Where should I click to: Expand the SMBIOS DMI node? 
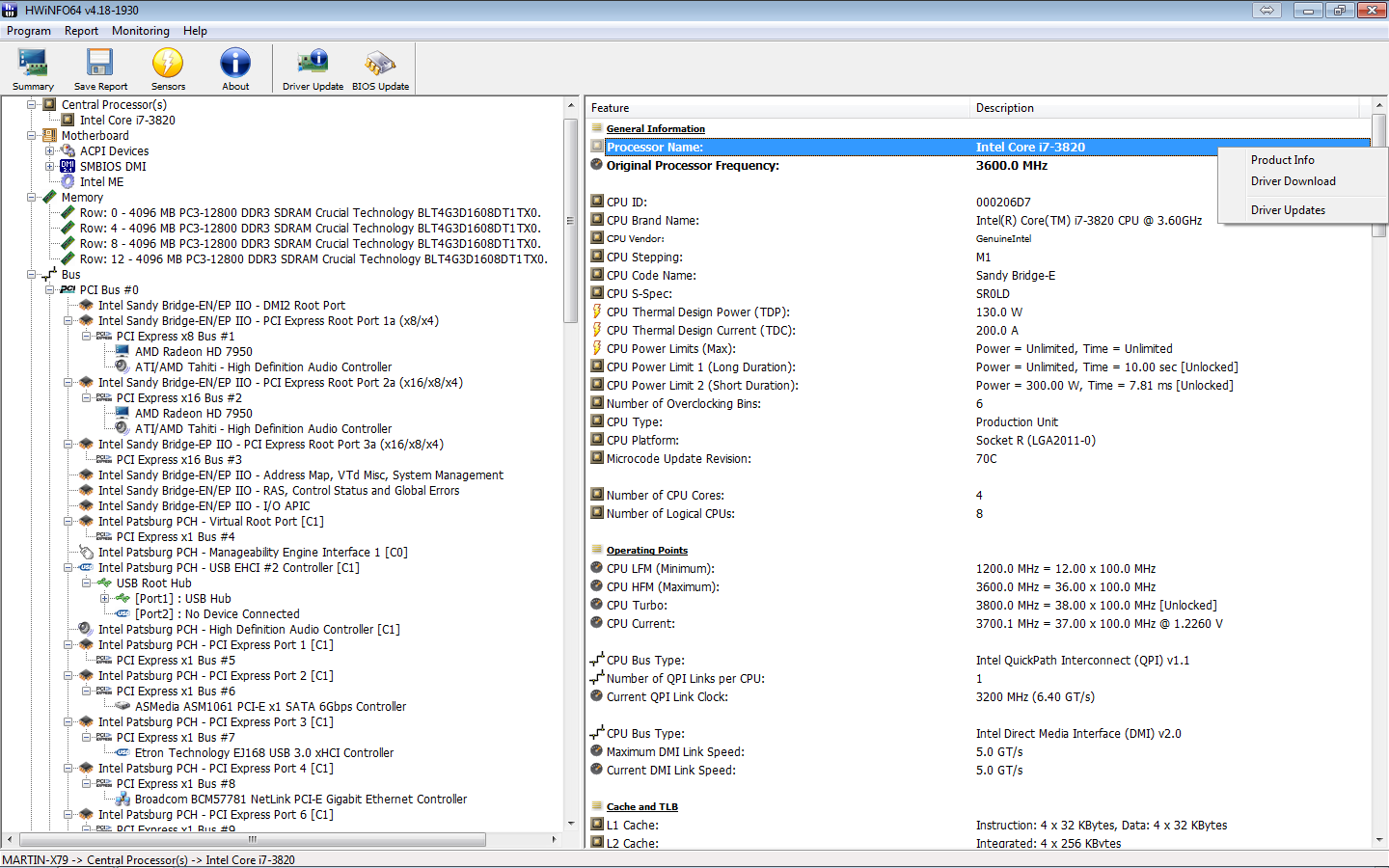50,167
